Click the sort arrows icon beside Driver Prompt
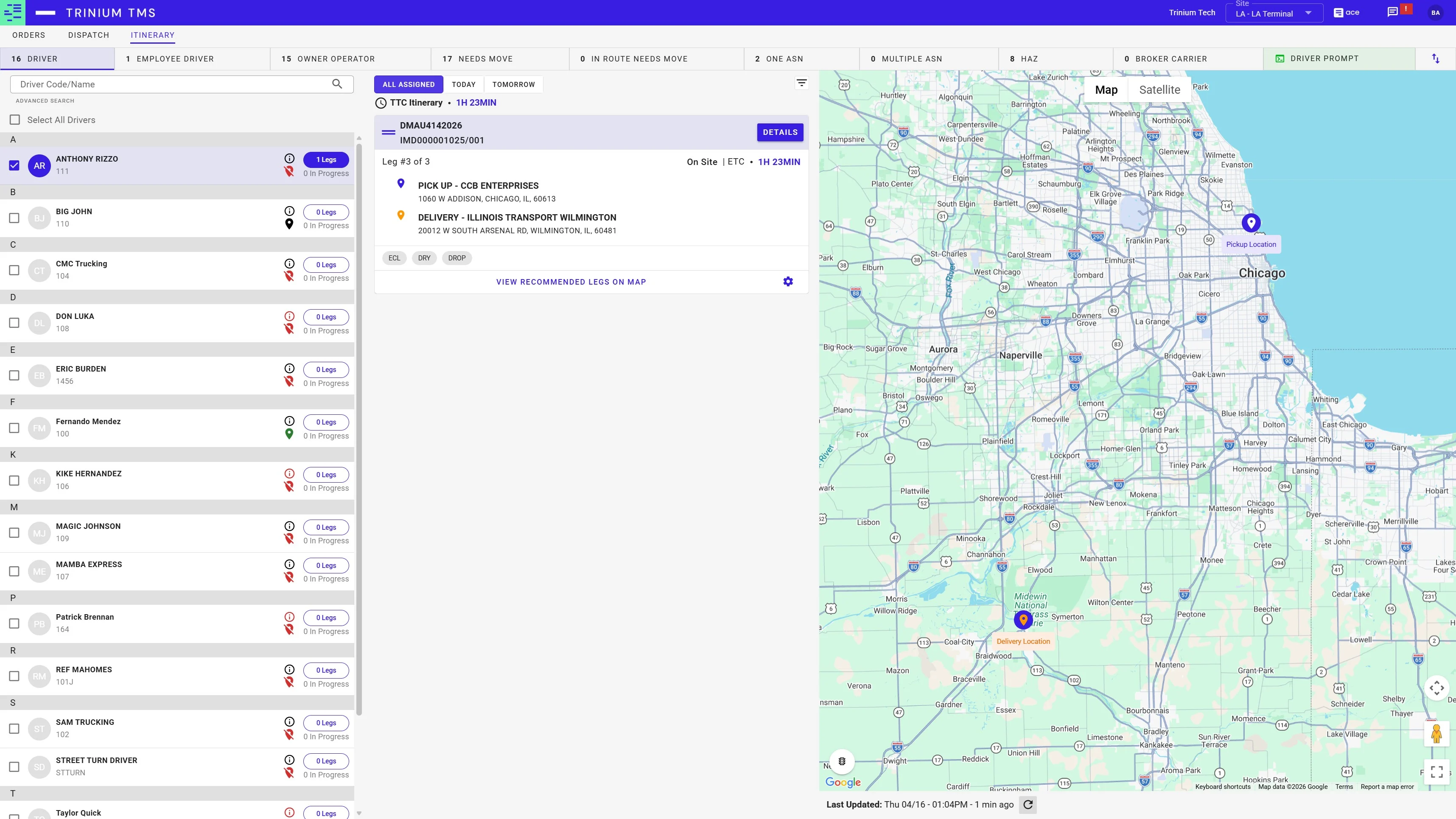The image size is (1456, 819). (1436, 59)
